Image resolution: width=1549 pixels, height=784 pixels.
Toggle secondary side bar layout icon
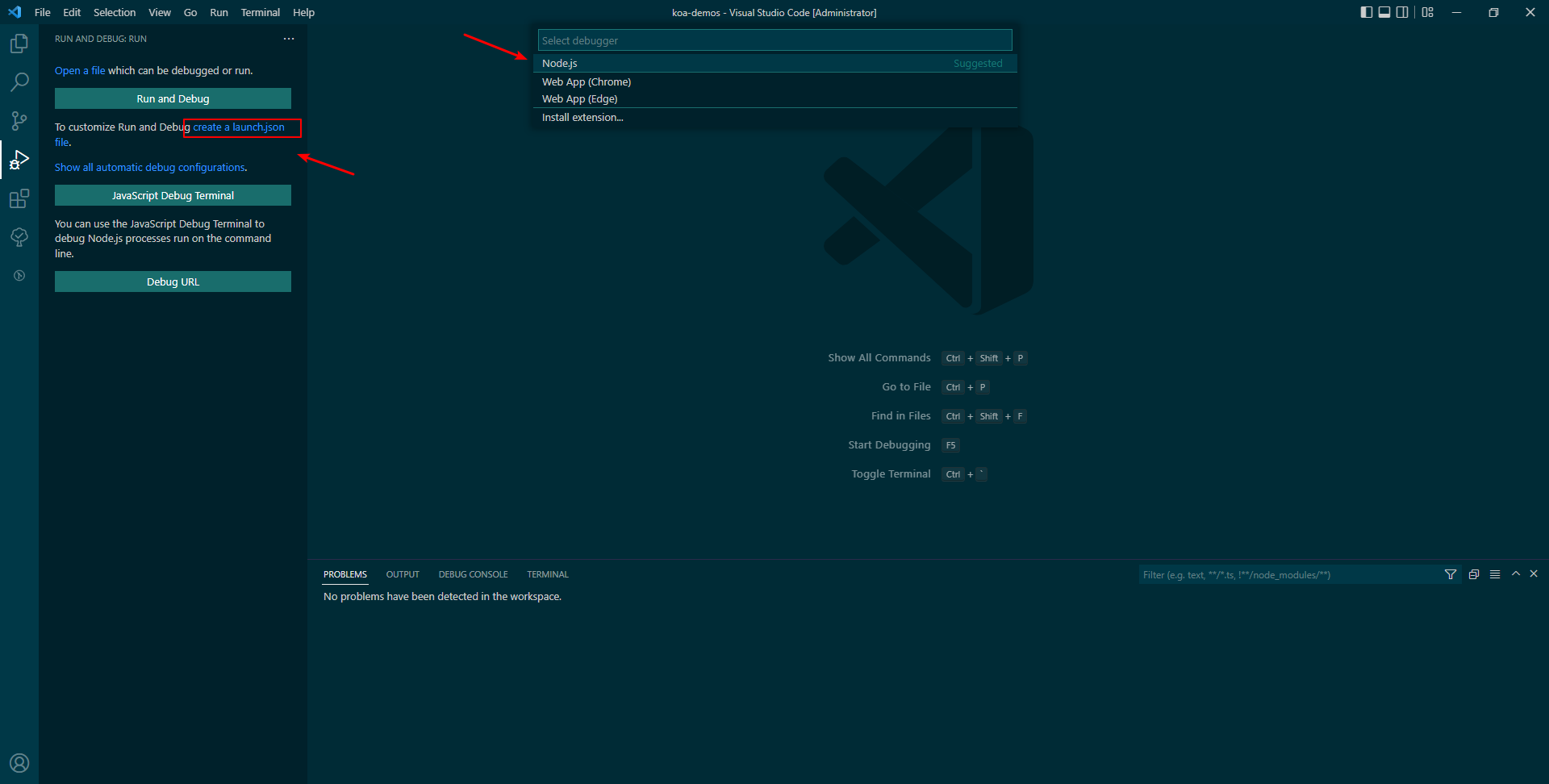pyautogui.click(x=1402, y=12)
